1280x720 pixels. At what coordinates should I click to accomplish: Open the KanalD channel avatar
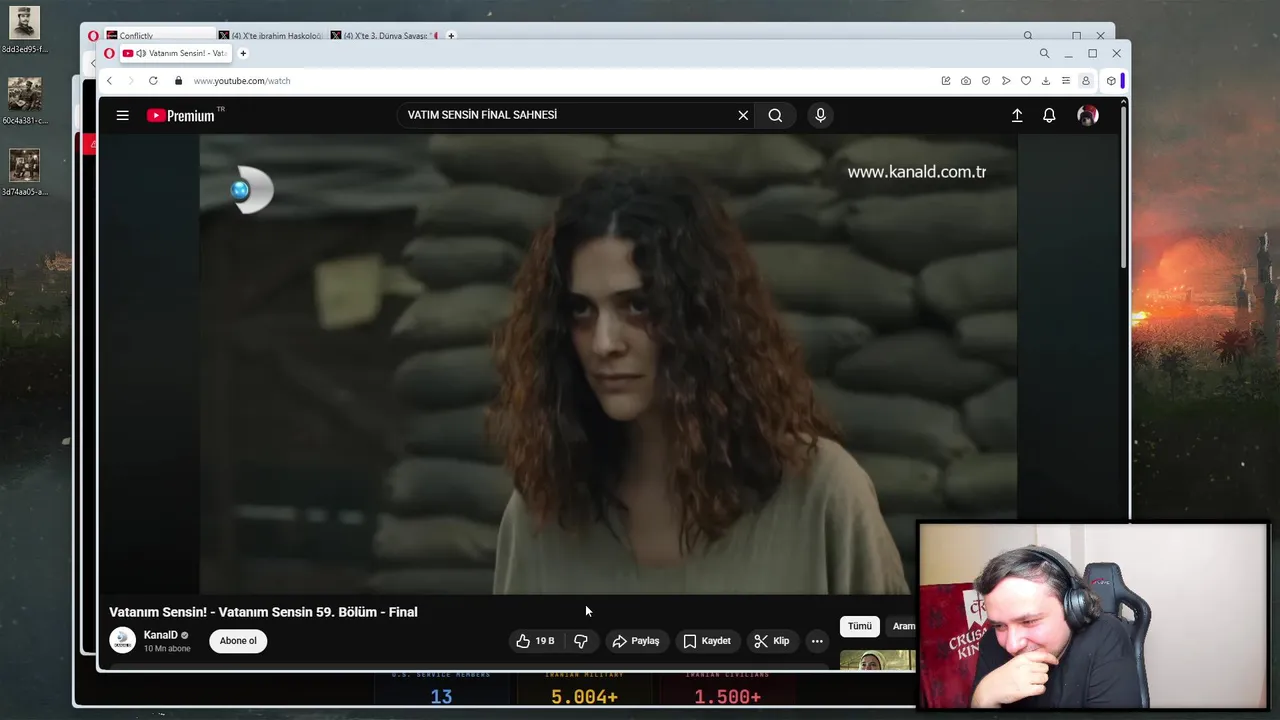tap(122, 640)
